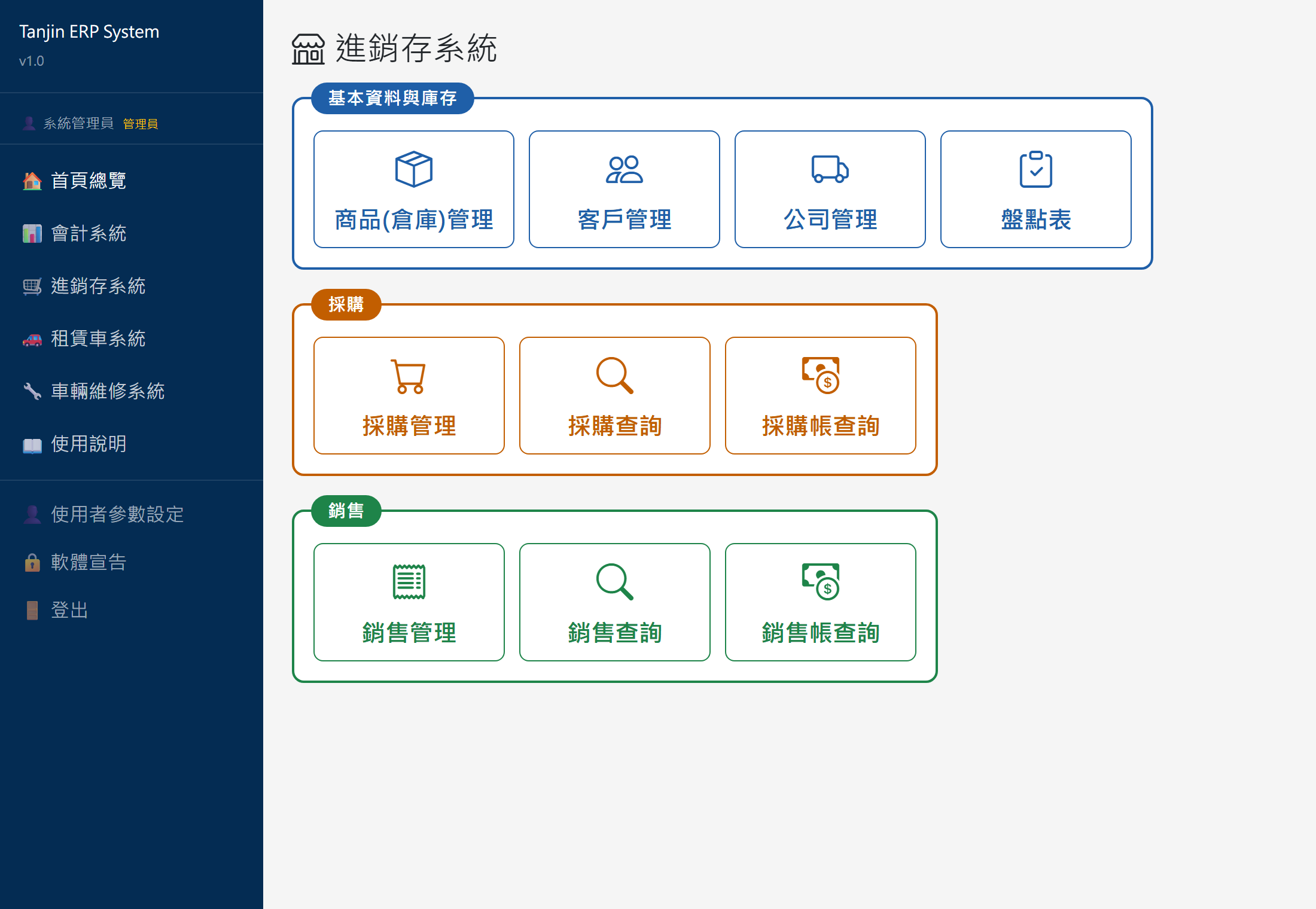This screenshot has width=1316, height=909.
Task: Click the lock icon beside 軟體宣告
Action: [x=32, y=562]
